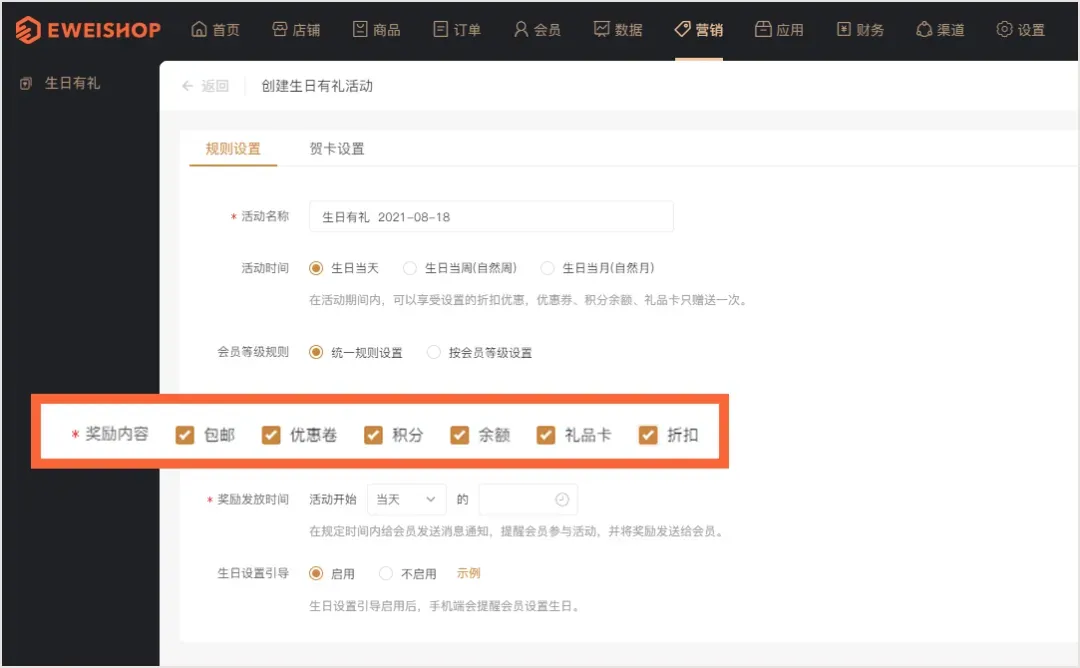Viewport: 1080px width, 668px height.
Task: Open the 当天 reward time dropdown
Action: tap(406, 499)
